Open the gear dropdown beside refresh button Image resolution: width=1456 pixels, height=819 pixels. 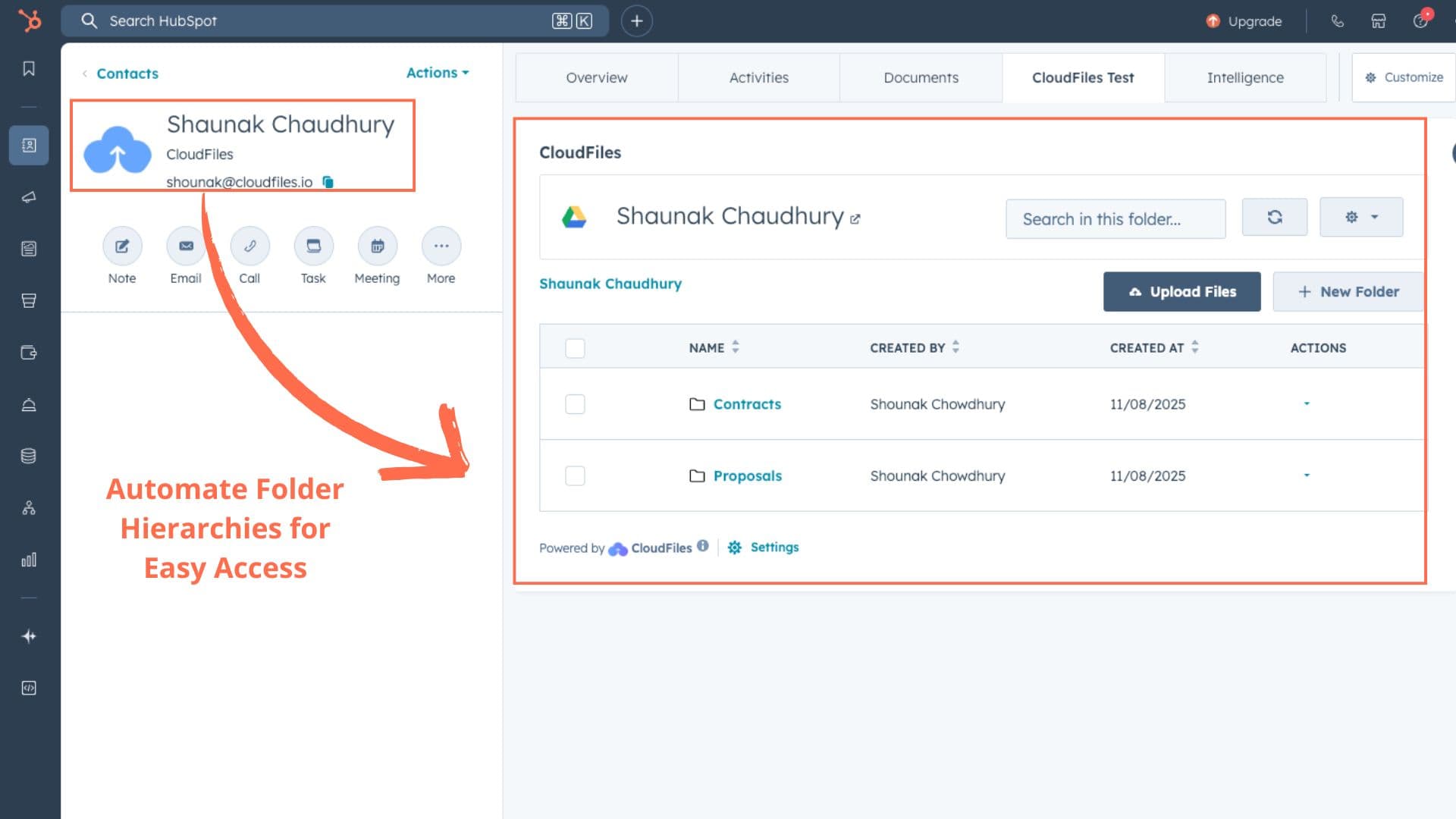pyautogui.click(x=1361, y=217)
